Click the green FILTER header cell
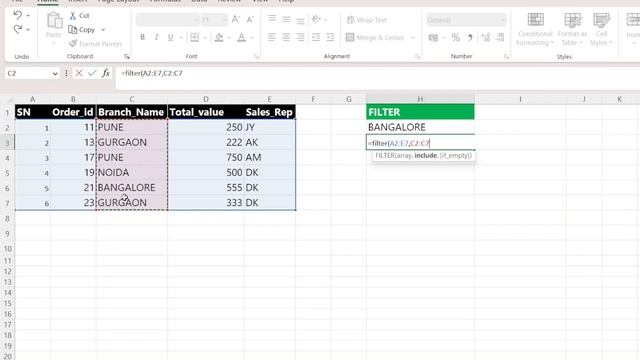 pyautogui.click(x=420, y=112)
